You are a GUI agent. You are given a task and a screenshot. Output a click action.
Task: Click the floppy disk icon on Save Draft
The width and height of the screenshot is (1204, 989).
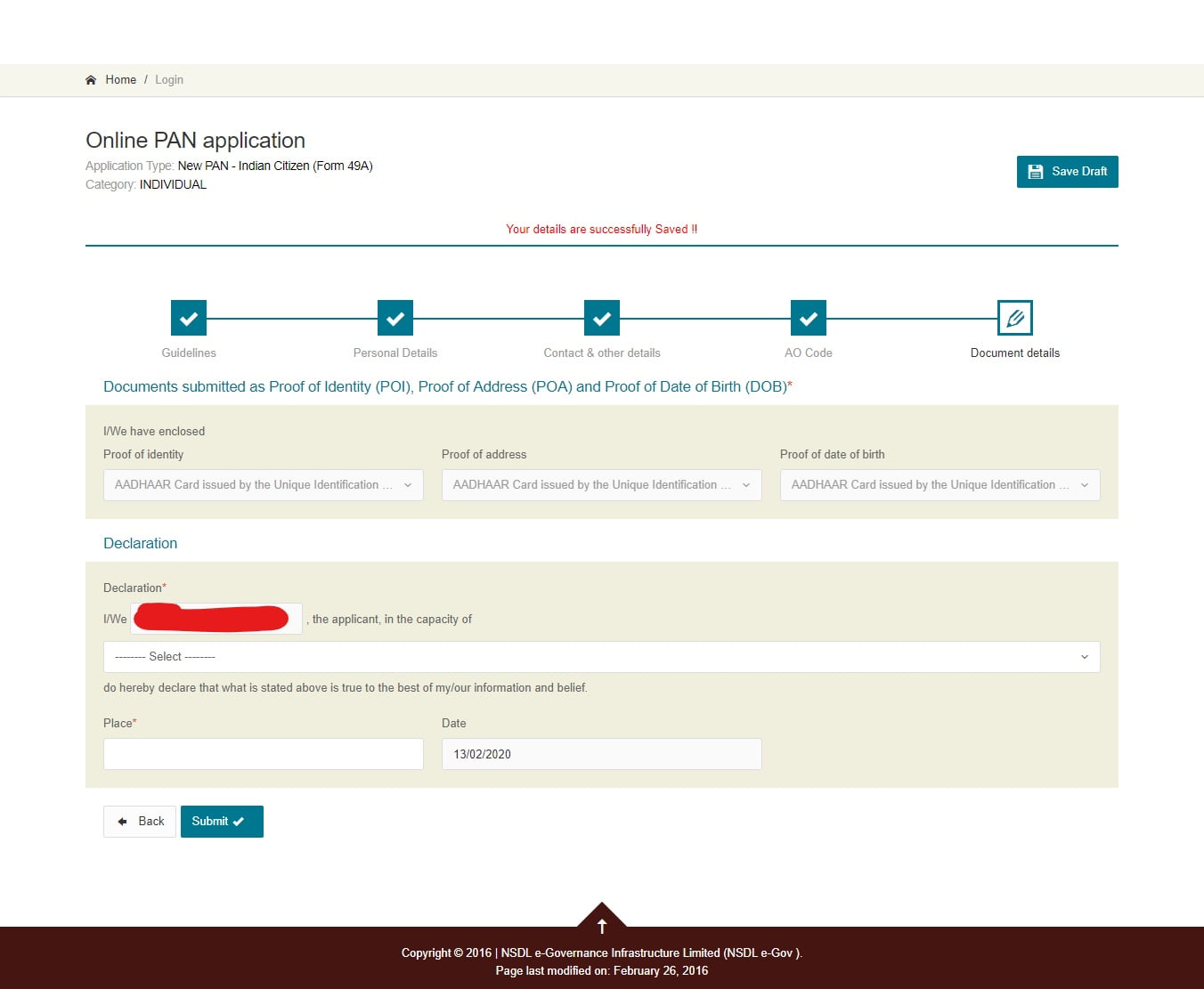click(x=1036, y=171)
